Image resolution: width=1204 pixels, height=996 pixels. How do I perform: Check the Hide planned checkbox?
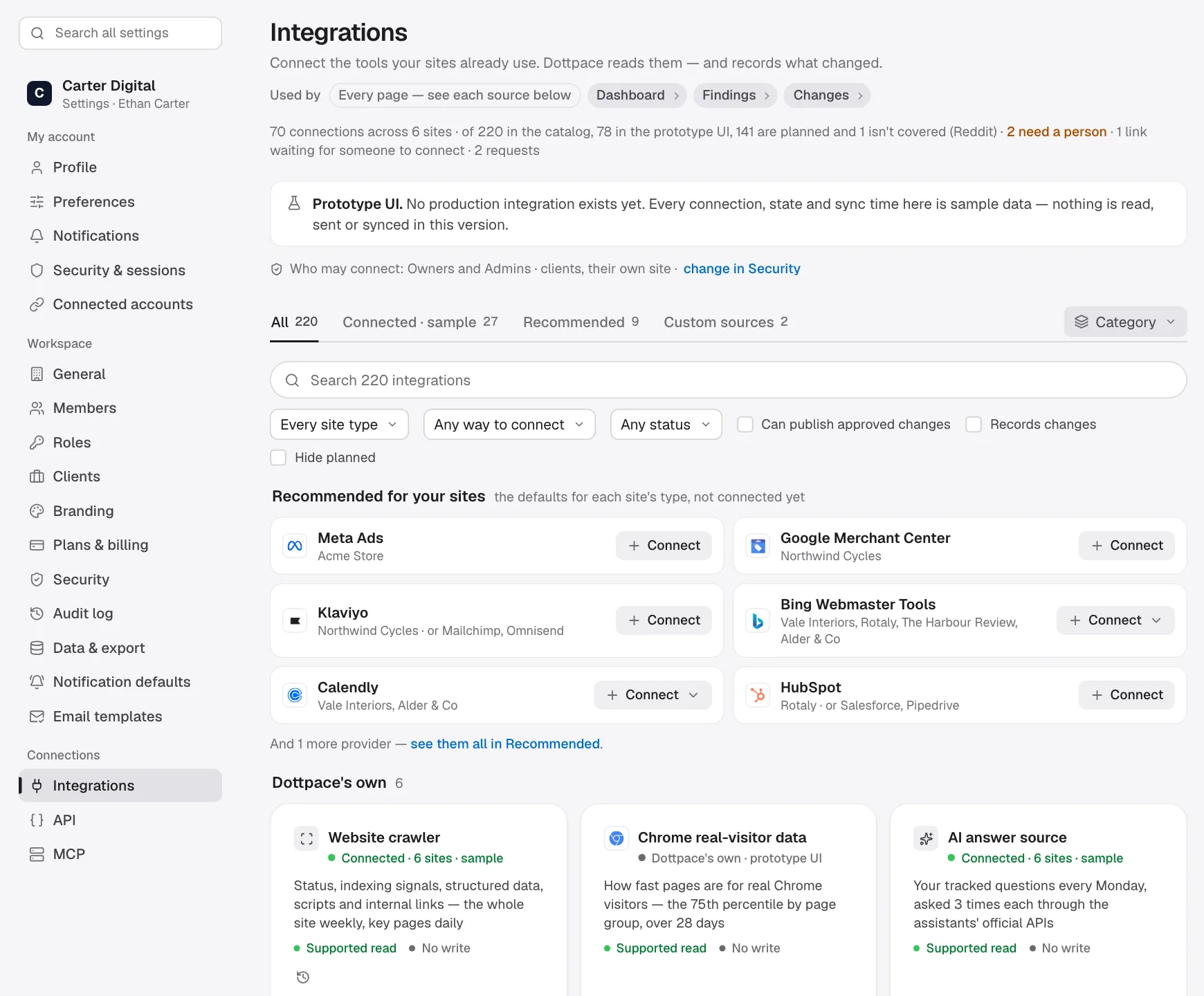pyautogui.click(x=278, y=458)
